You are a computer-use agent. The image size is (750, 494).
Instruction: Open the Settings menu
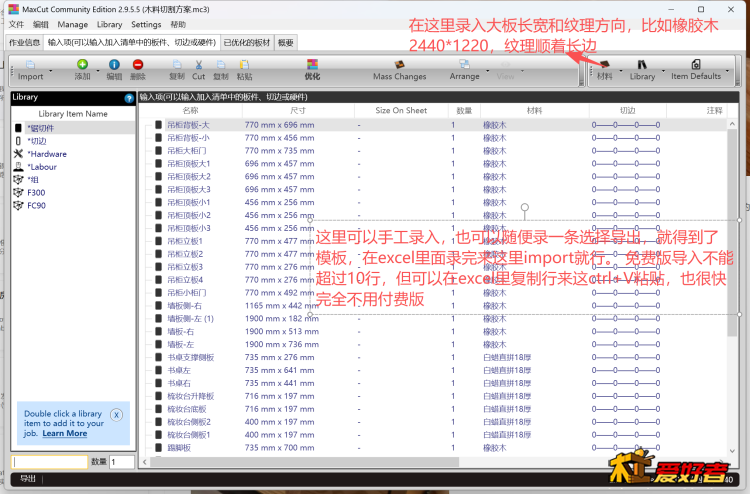[x=146, y=24]
